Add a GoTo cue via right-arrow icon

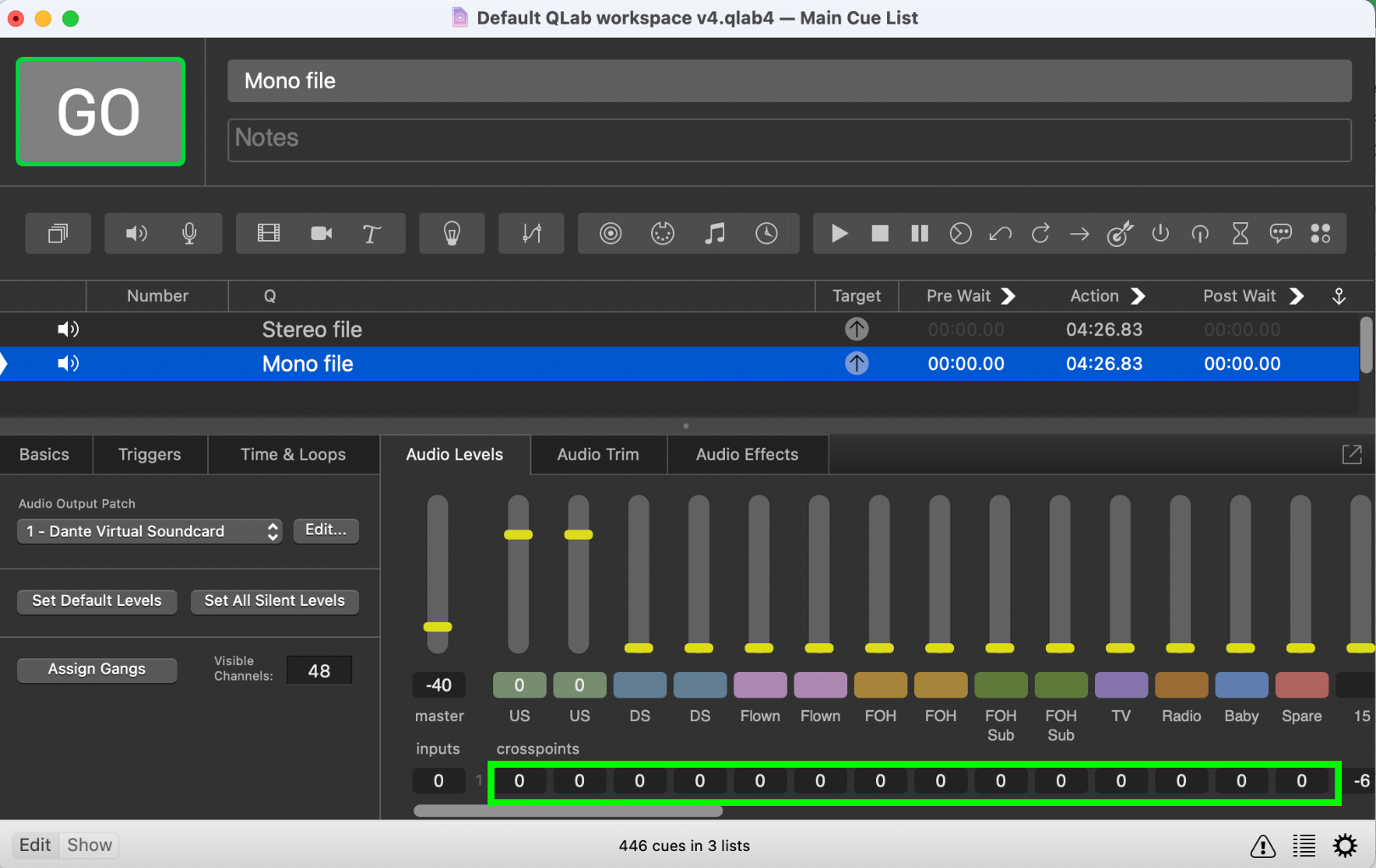[1080, 233]
